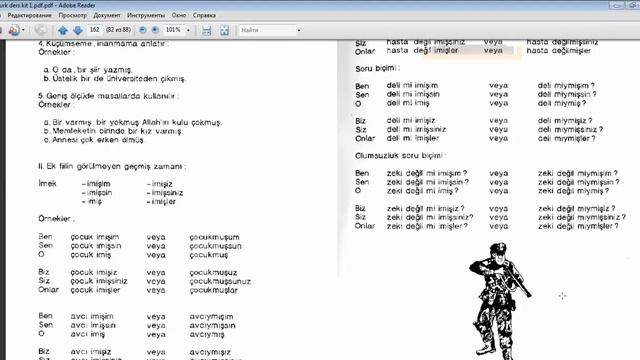Click the text "zeki değil miymişim ?"
Viewport: 640px width, 360px height.
point(578,173)
